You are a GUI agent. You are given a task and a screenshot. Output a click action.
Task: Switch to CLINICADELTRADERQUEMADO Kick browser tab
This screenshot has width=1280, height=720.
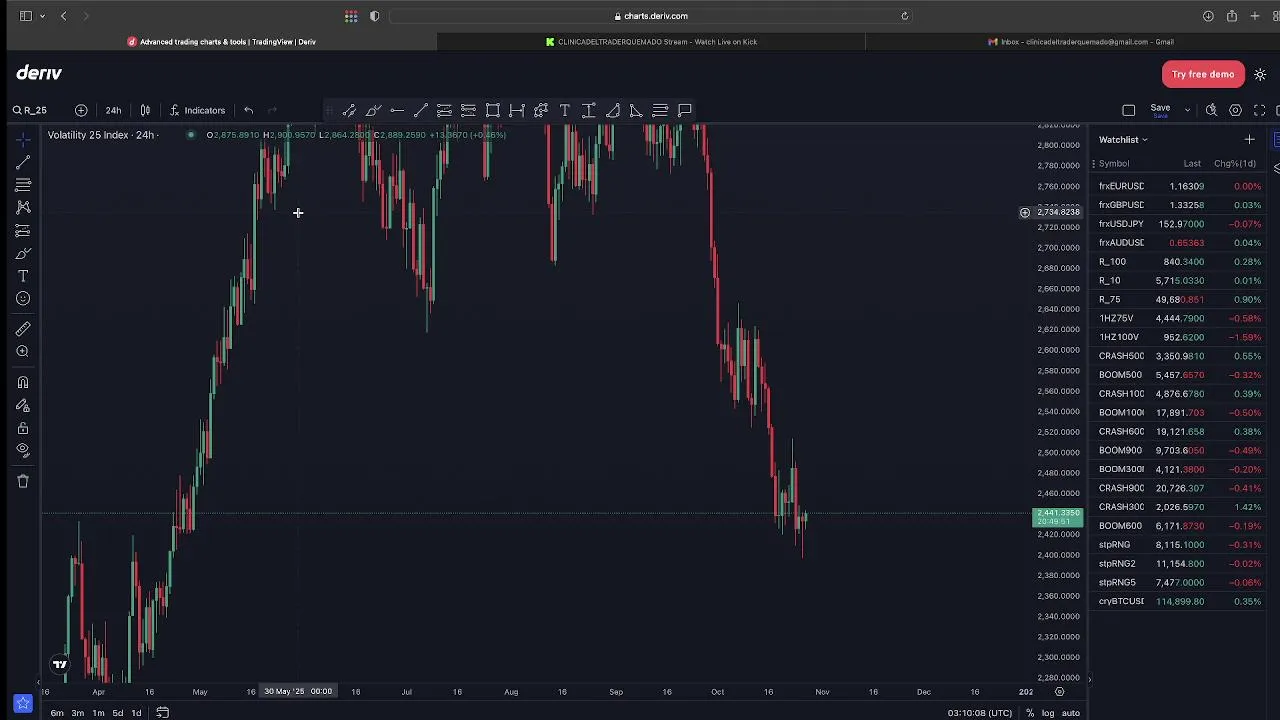(x=651, y=42)
